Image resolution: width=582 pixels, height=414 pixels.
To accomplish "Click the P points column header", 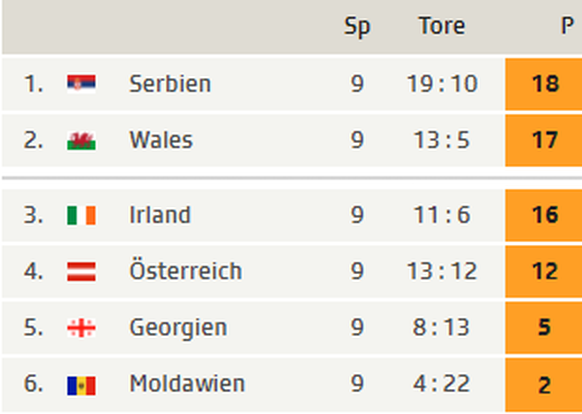I will [567, 26].
